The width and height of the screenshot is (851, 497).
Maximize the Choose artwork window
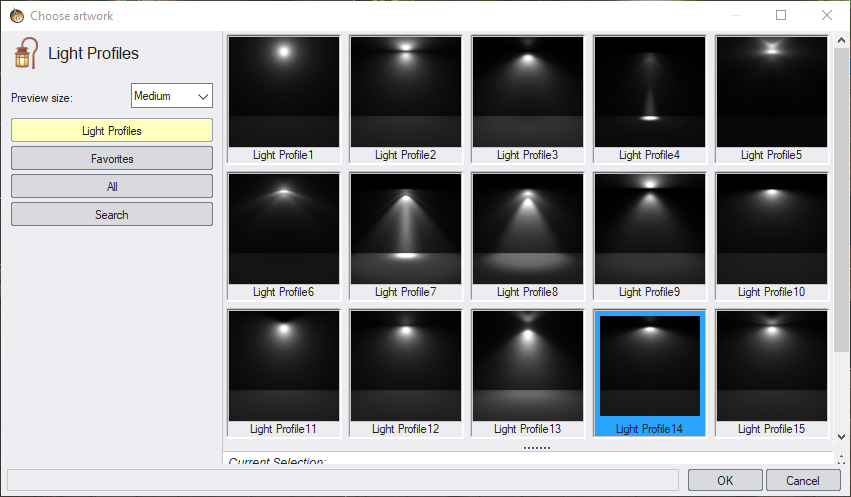point(781,15)
